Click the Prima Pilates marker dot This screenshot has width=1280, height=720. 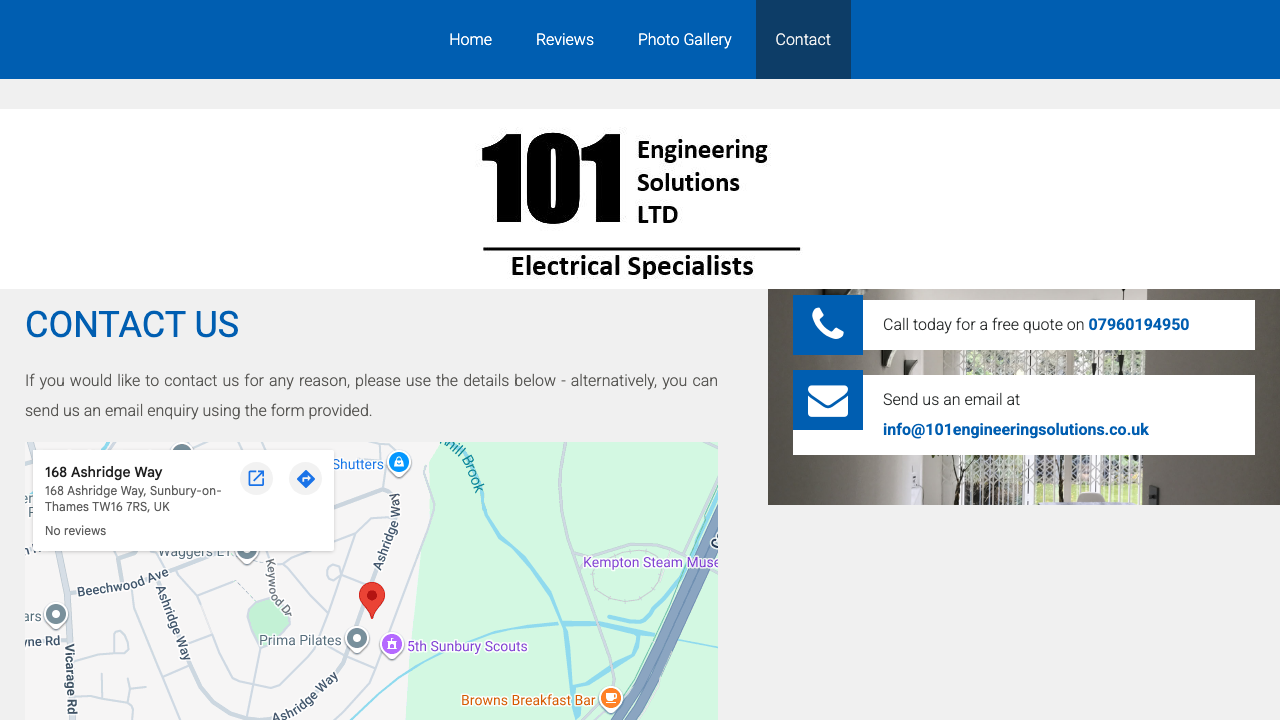pyautogui.click(x=357, y=639)
